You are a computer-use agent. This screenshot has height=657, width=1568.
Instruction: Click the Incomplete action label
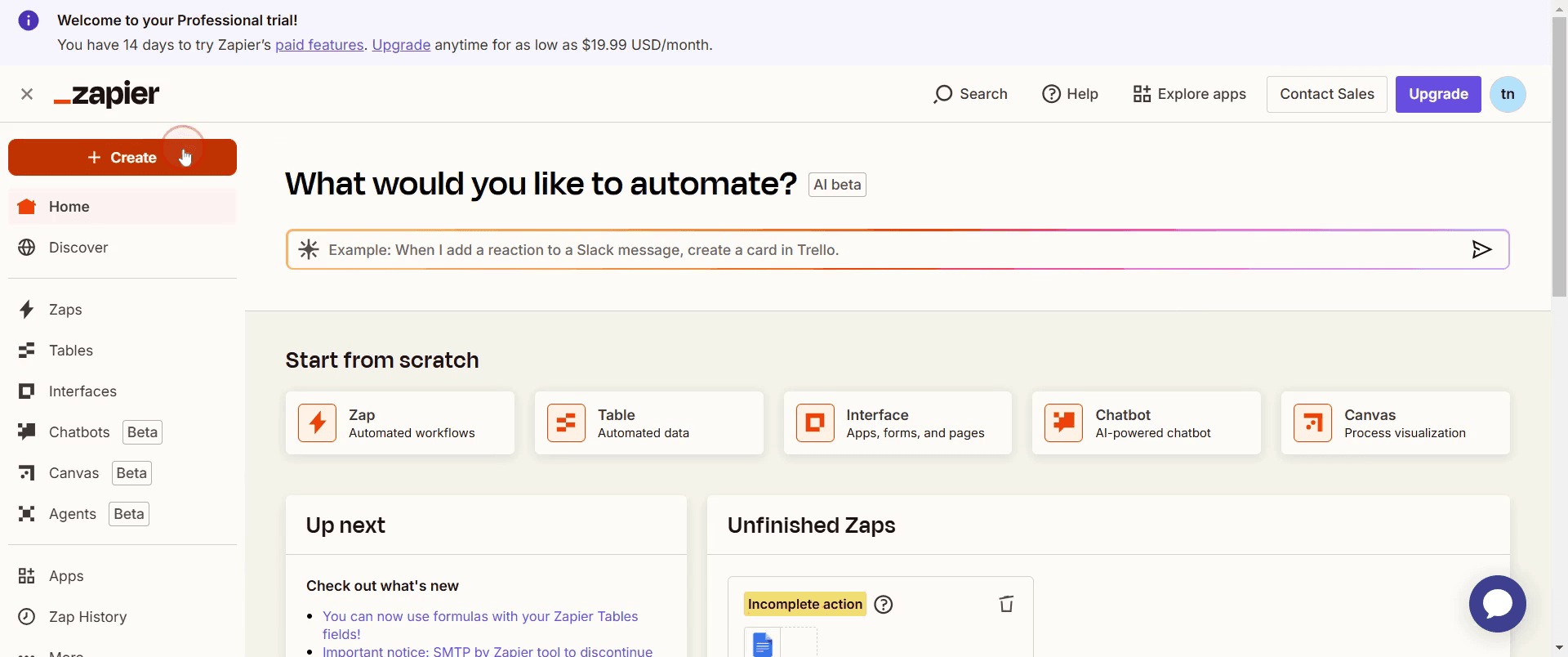pos(805,604)
